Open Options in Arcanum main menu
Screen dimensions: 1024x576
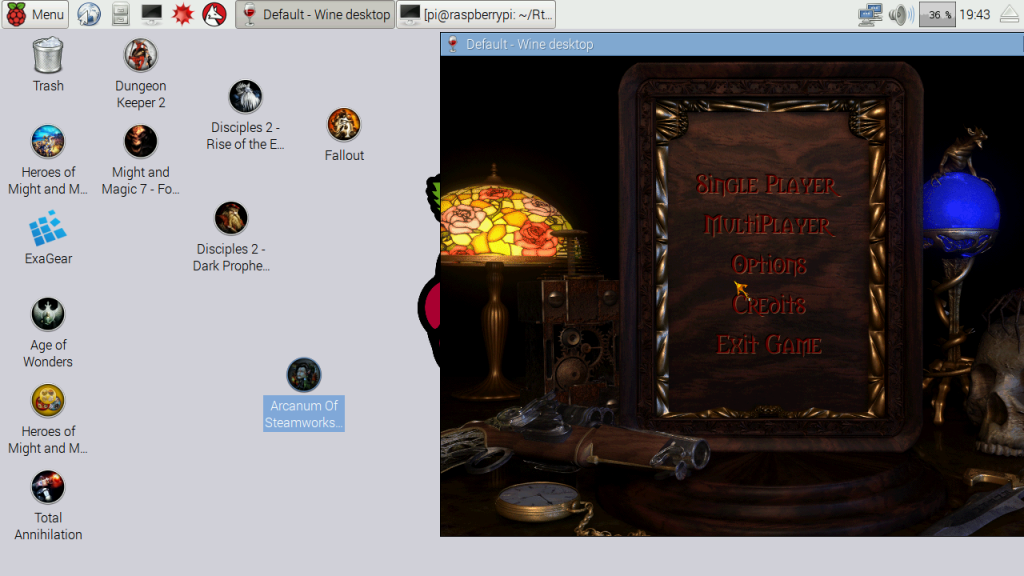(x=769, y=264)
